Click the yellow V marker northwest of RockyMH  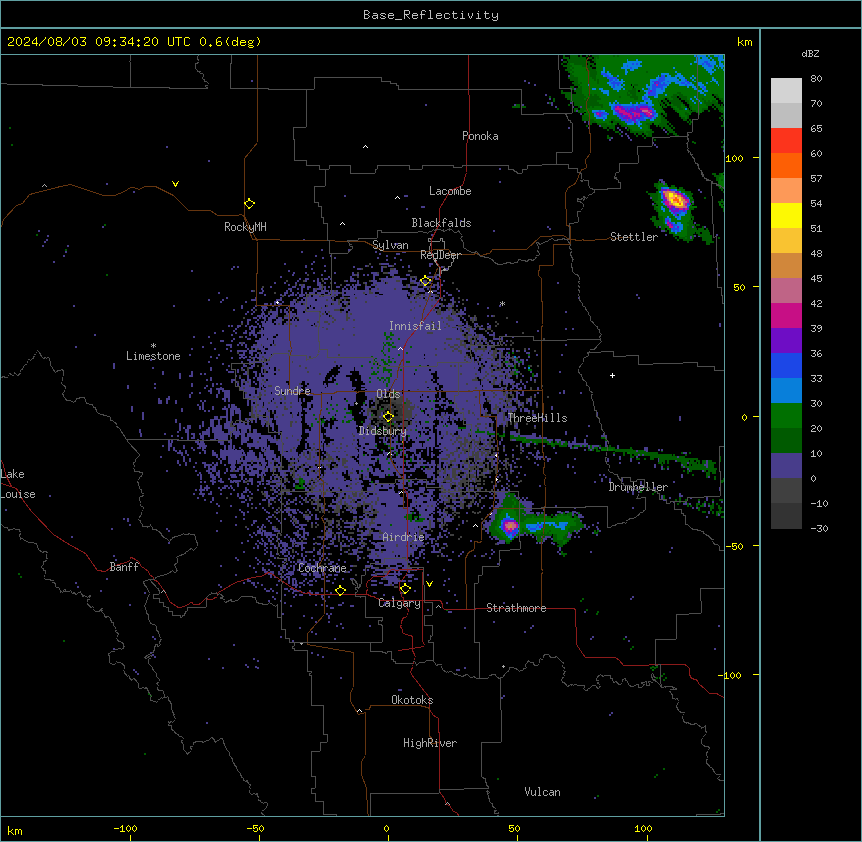point(175,184)
